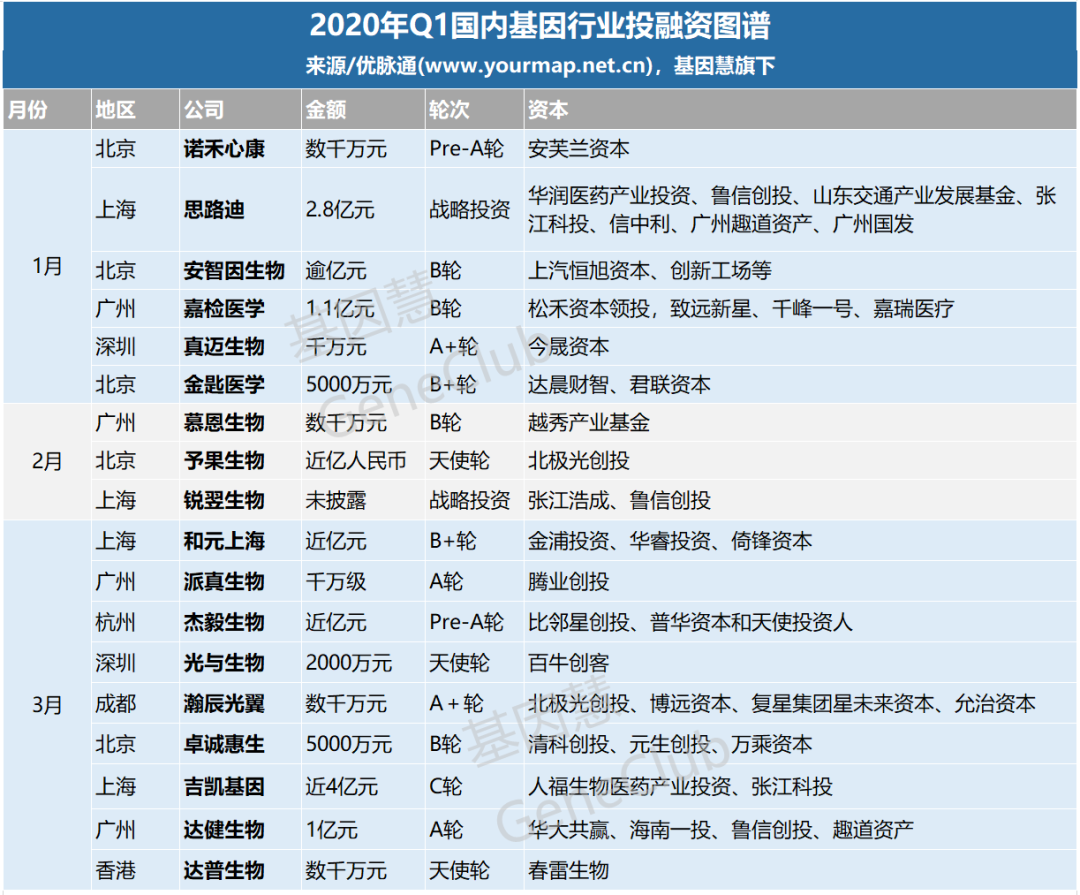This screenshot has height=895, width=1080.
Task: Select the 春雷生物 investor cell
Action: pyautogui.click(x=568, y=870)
